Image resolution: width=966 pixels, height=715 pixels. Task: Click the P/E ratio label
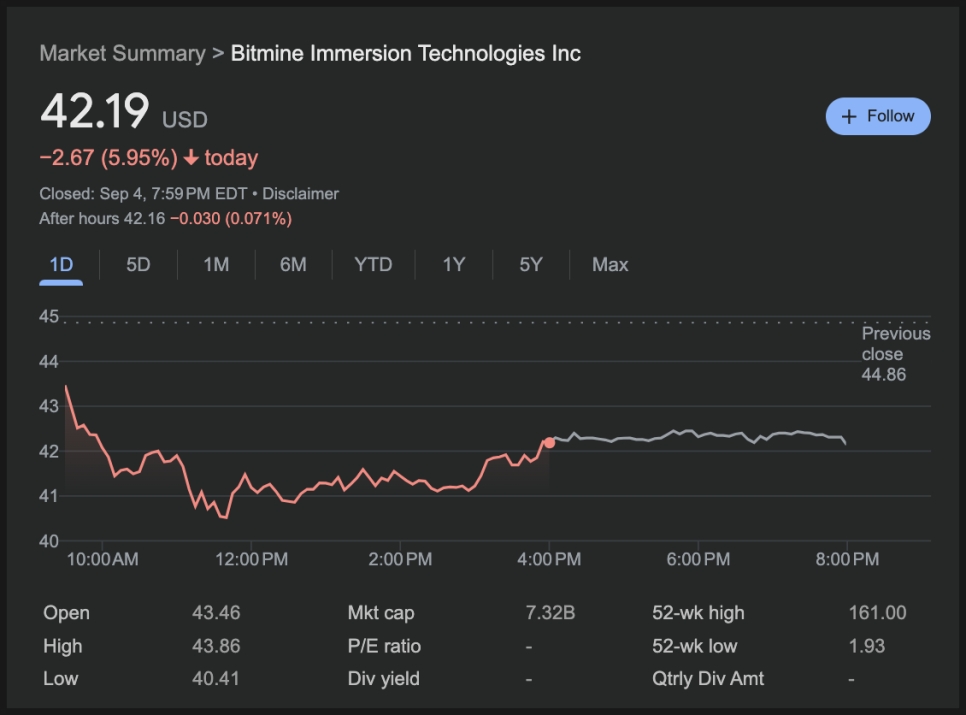pos(384,646)
